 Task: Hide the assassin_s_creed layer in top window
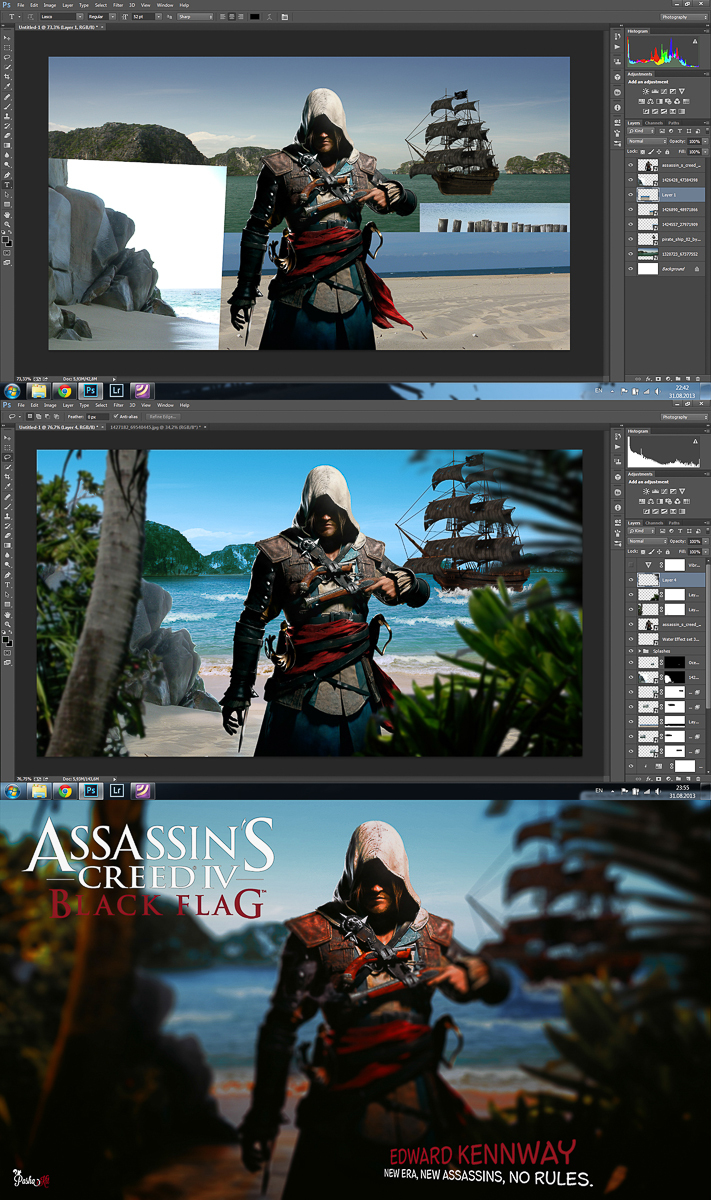click(x=630, y=165)
